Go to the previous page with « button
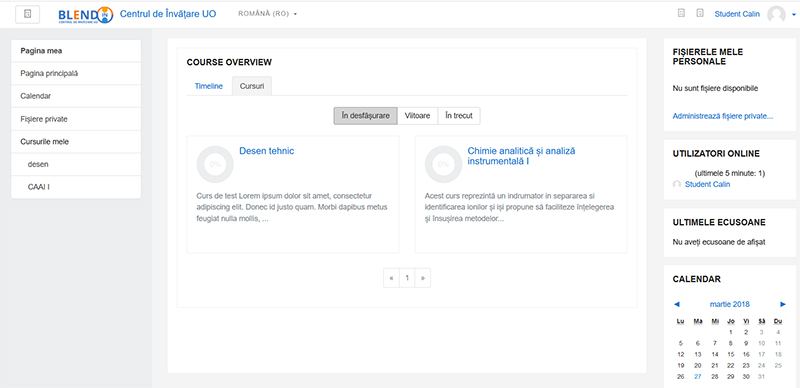The width and height of the screenshot is (800, 388). tap(391, 278)
